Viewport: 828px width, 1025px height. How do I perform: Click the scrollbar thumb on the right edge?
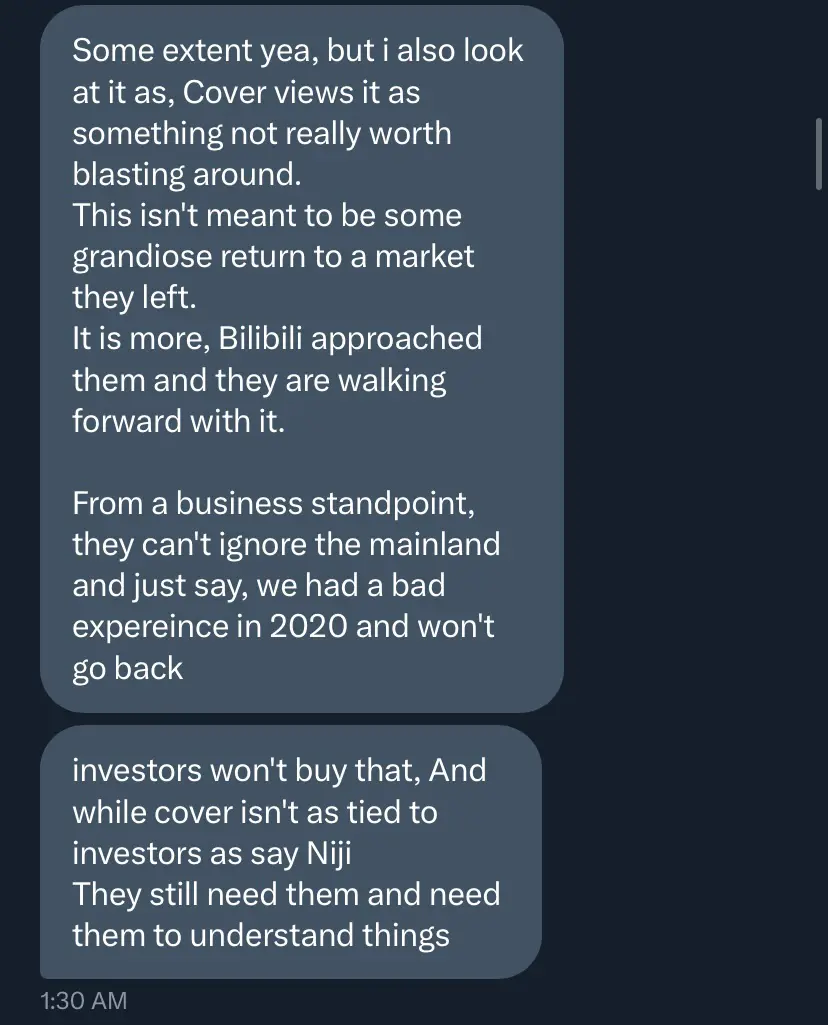pyautogui.click(x=819, y=154)
